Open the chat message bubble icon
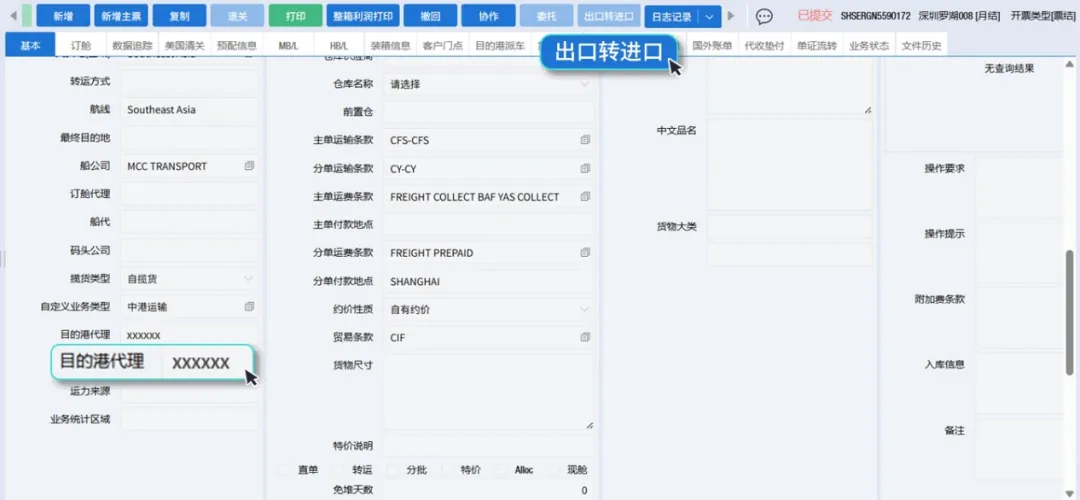This screenshot has width=1080, height=500. click(764, 16)
